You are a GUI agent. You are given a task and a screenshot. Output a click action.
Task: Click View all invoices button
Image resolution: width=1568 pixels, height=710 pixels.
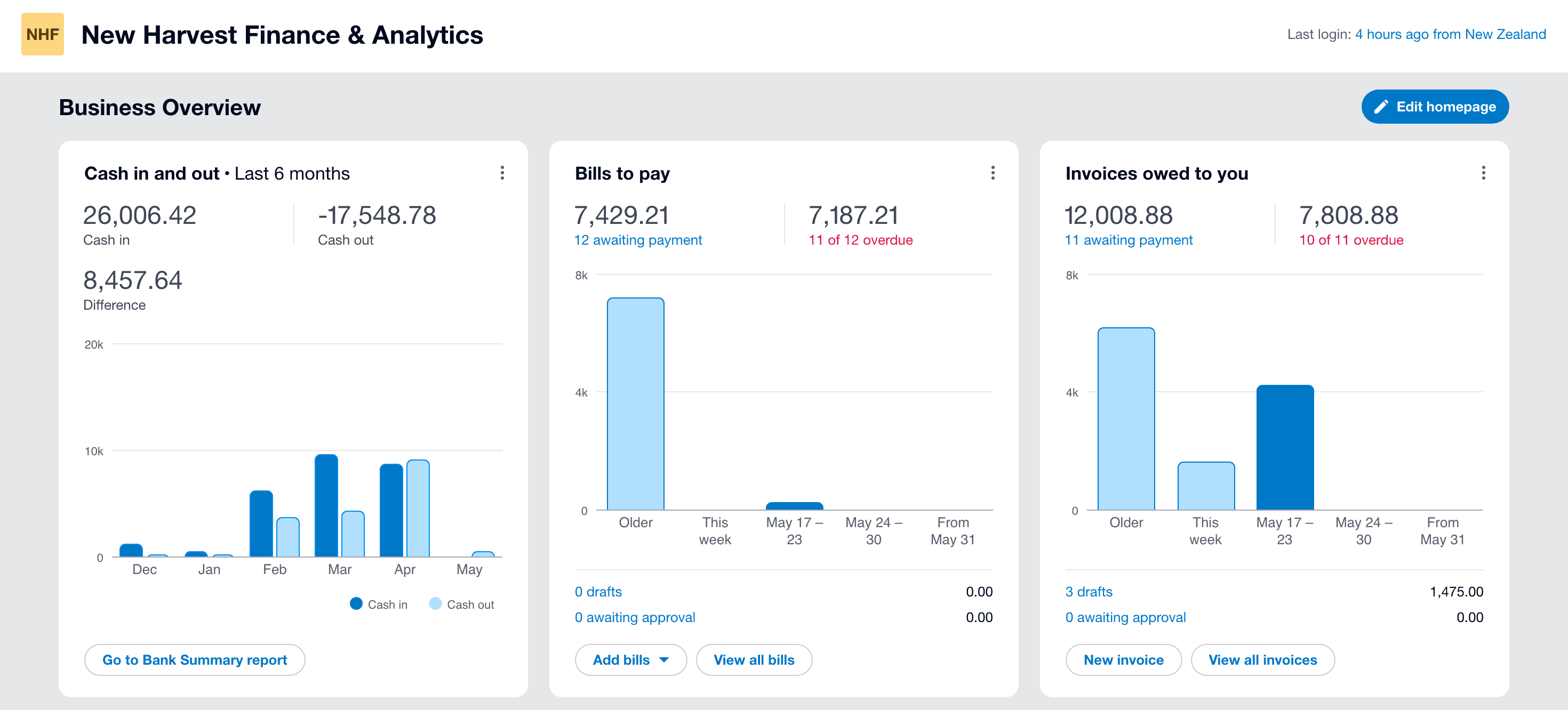[1262, 659]
